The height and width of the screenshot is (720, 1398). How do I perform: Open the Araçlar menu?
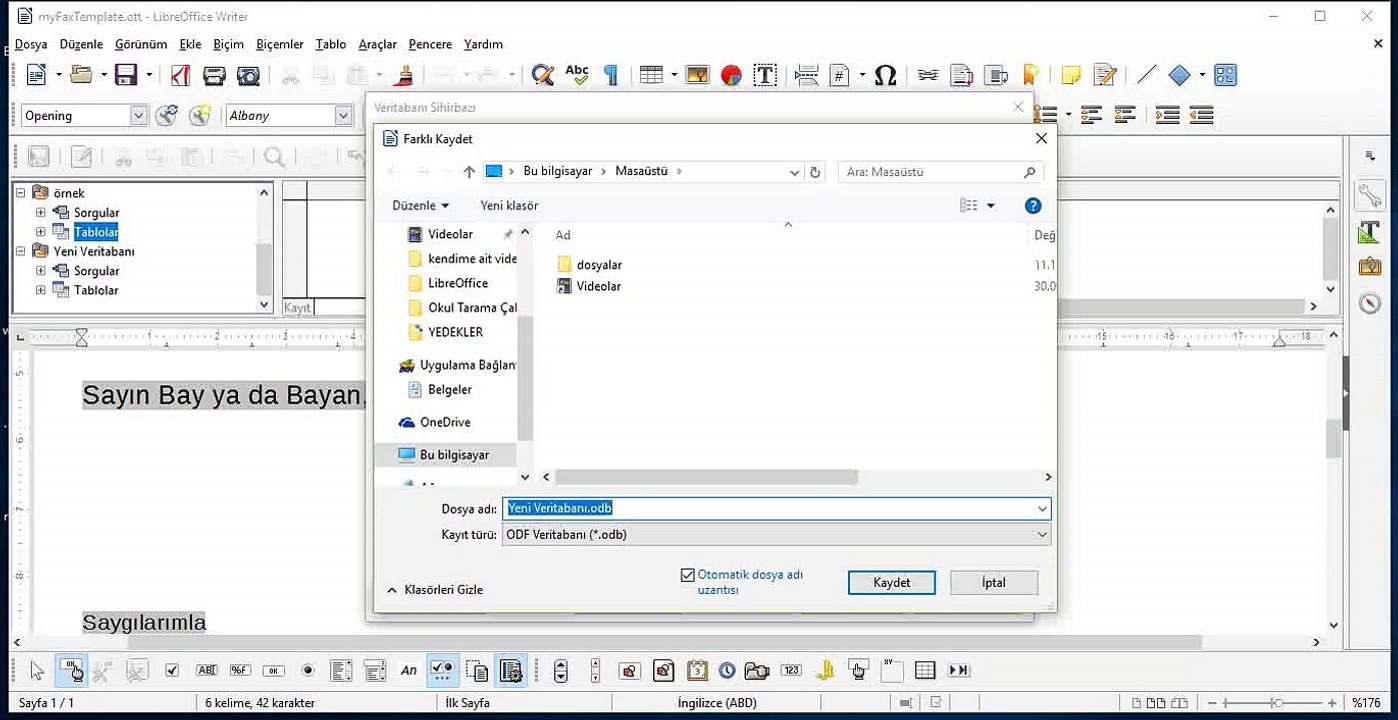click(x=377, y=44)
